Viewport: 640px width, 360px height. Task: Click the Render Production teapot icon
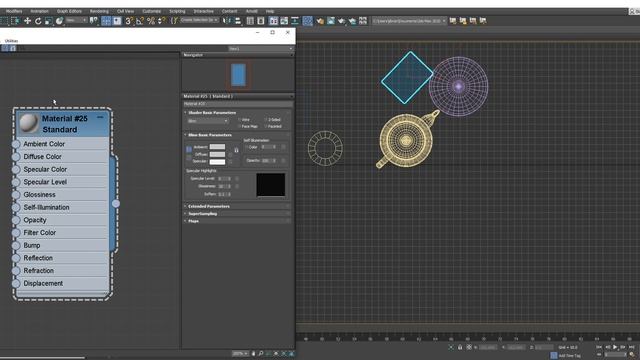[x=341, y=20]
